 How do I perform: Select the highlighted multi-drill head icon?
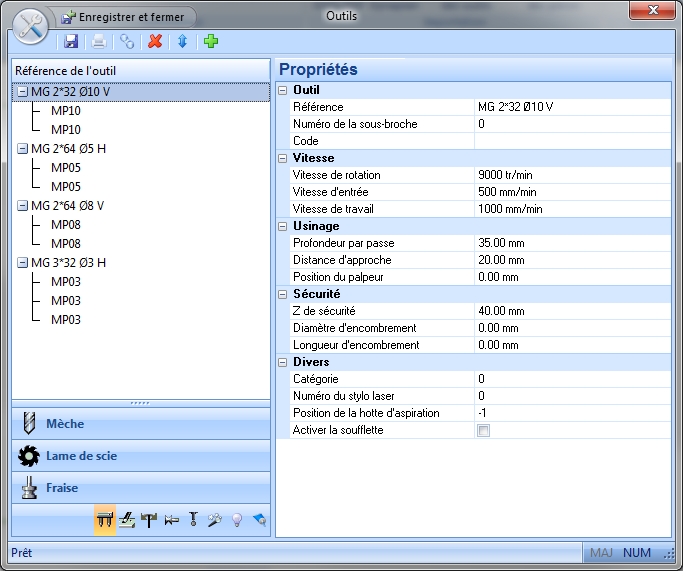(x=104, y=520)
